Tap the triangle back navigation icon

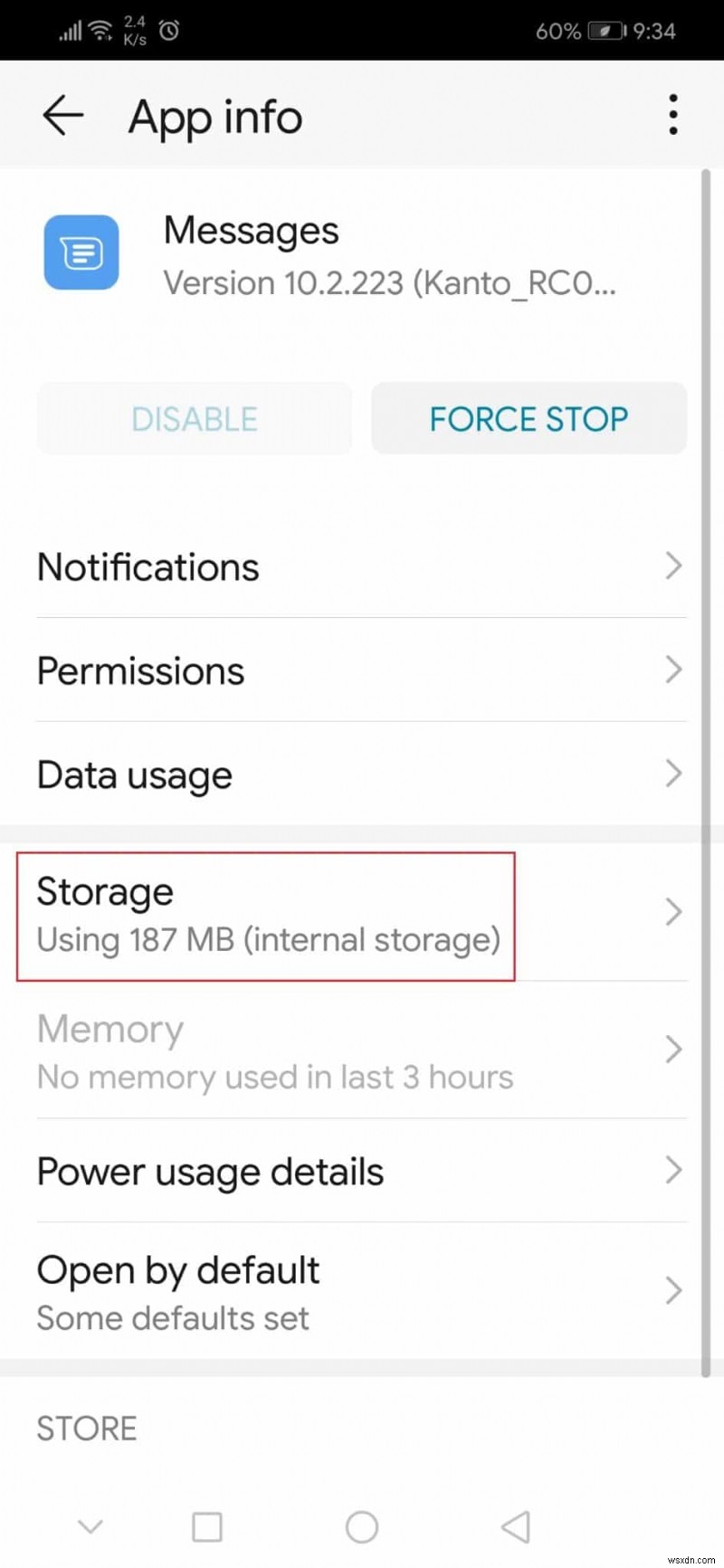514,1526
